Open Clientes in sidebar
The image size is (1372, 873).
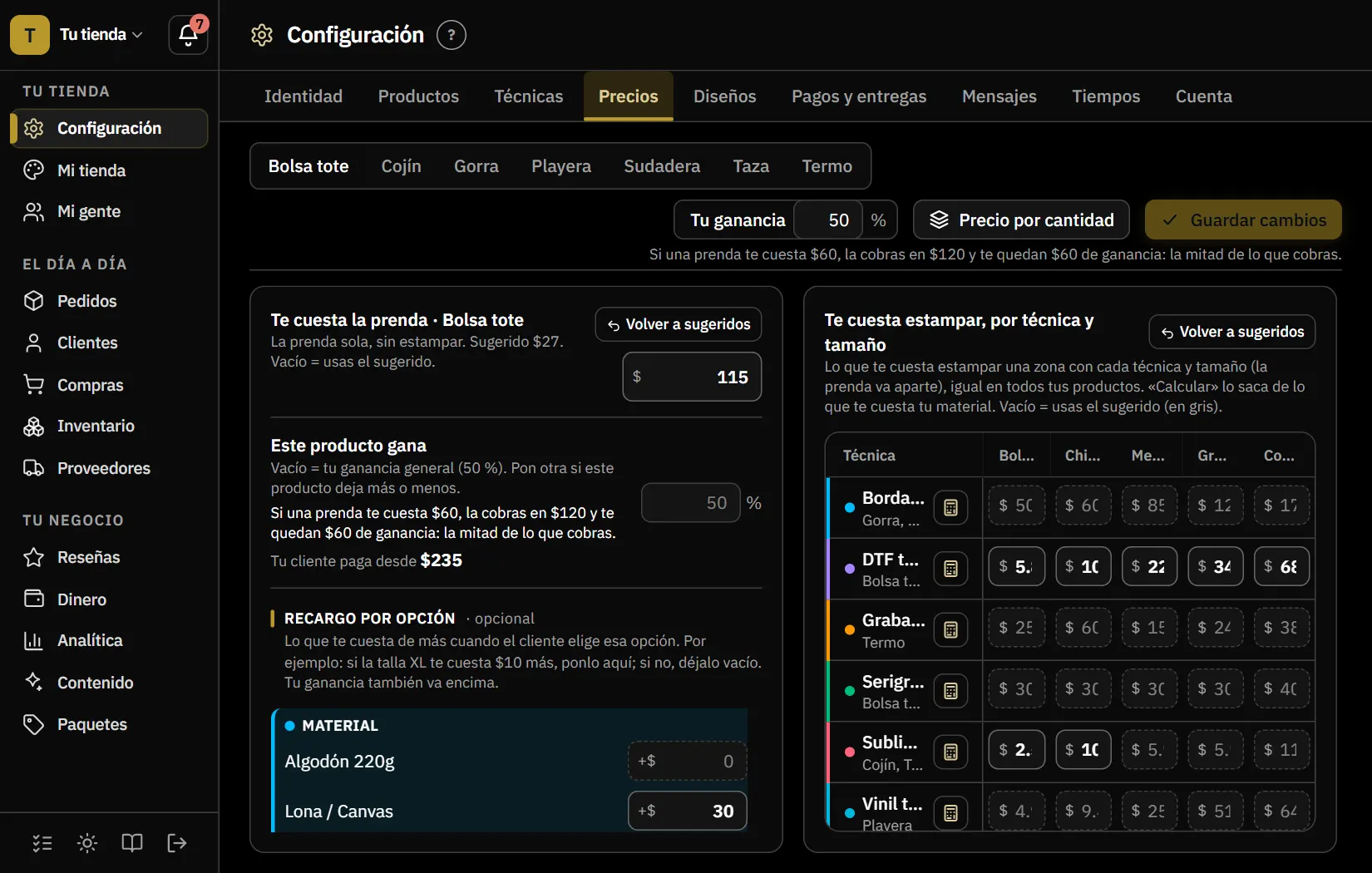click(109, 343)
